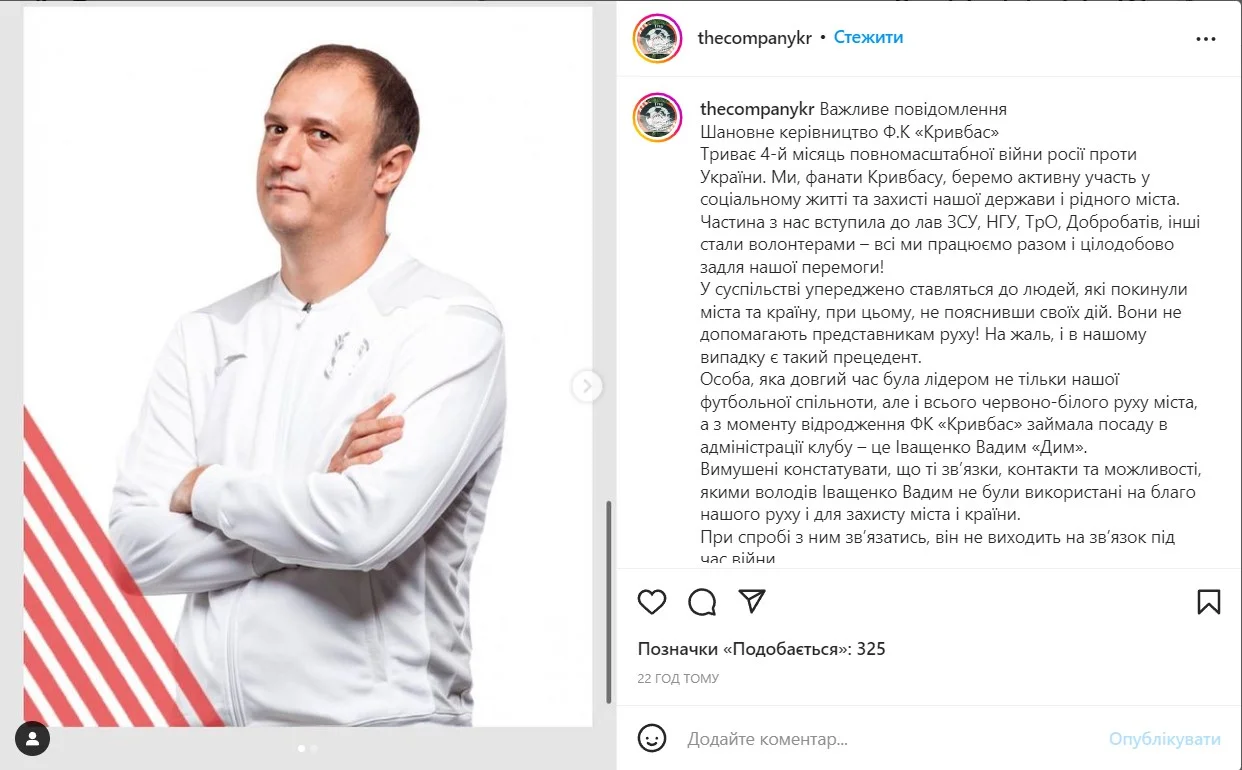Follow the account via Стежити

click(x=868, y=37)
